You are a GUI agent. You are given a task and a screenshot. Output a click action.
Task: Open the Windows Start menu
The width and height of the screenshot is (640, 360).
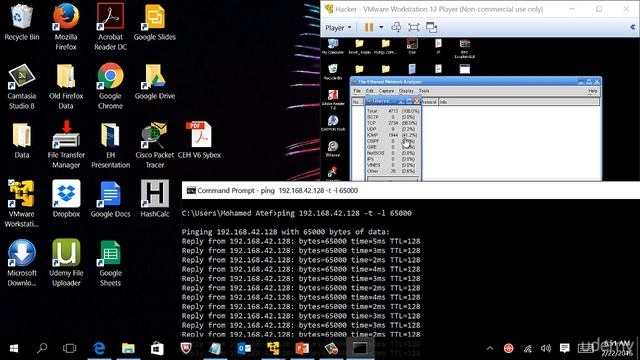[x=13, y=348]
